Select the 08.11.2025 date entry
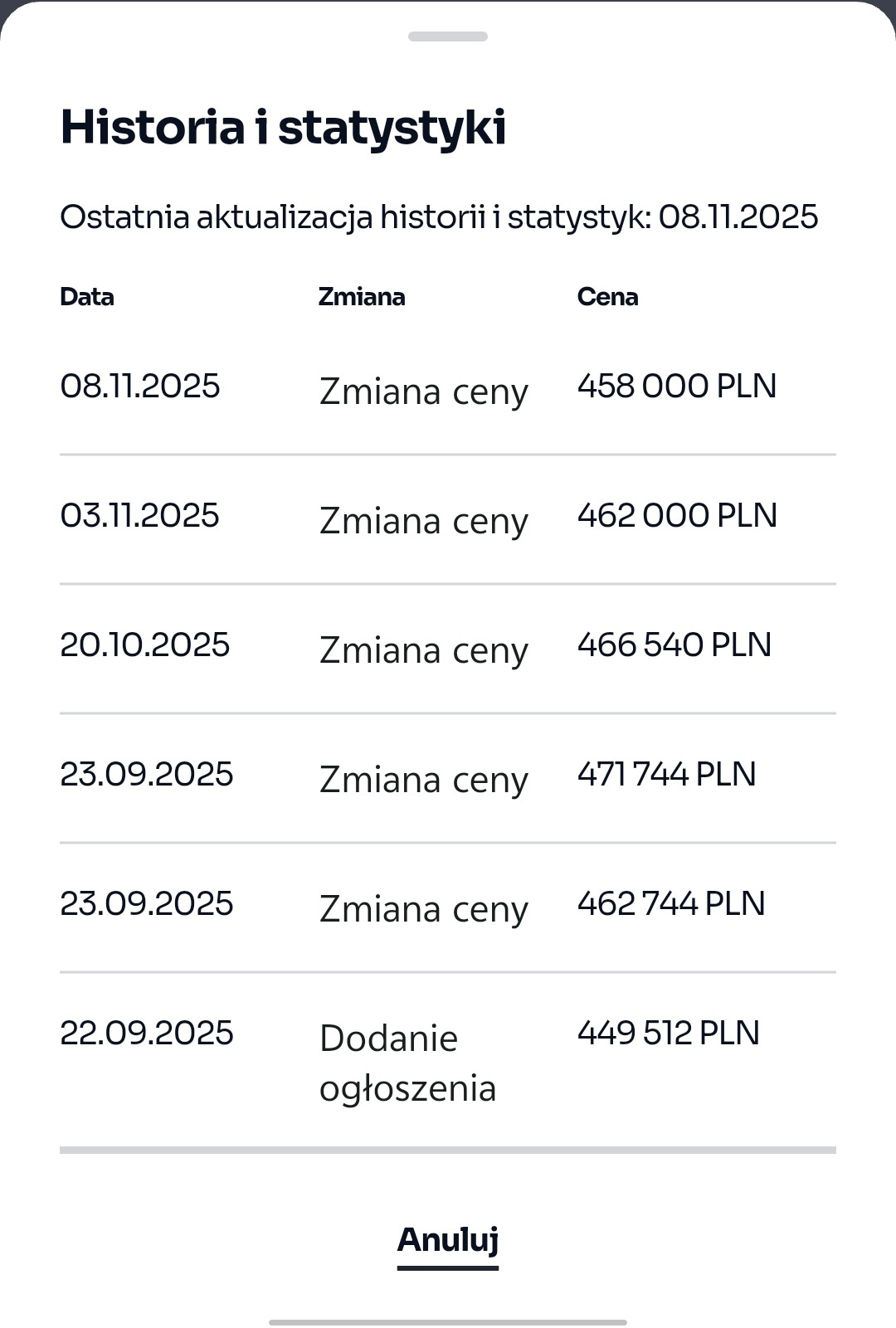This screenshot has width=896, height=1328. [140, 387]
